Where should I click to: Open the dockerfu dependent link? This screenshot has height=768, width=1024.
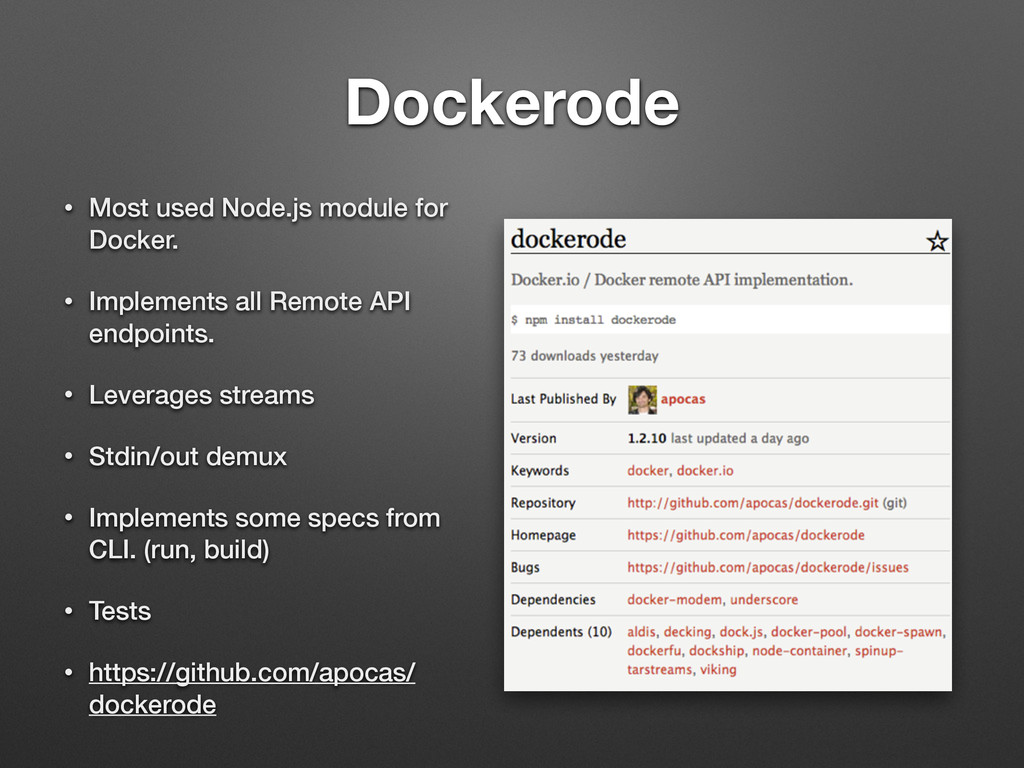point(654,650)
